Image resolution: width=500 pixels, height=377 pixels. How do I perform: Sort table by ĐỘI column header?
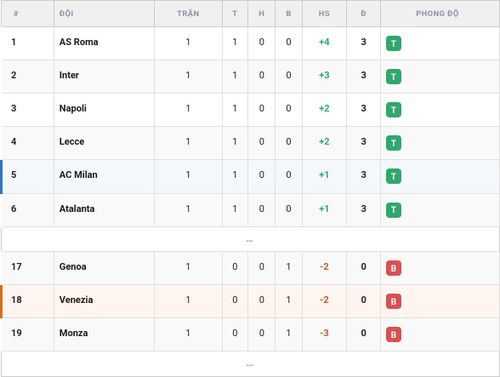pos(66,13)
